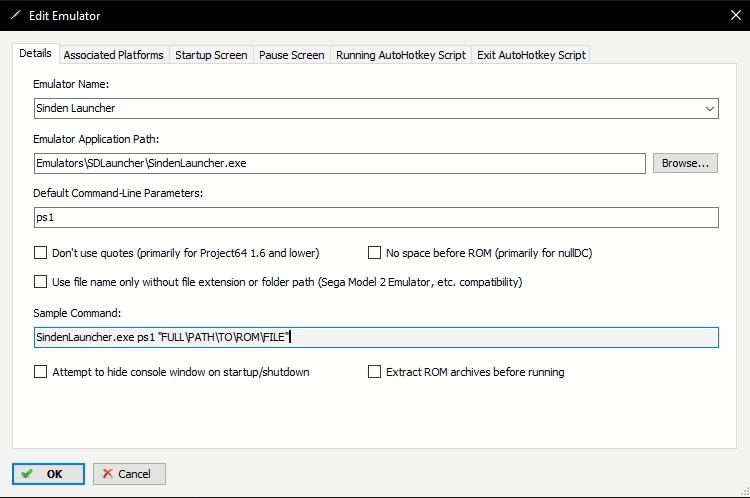Viewport: 750px width, 498px height.
Task: Open the Associated Platforms tab
Action: pos(113,55)
